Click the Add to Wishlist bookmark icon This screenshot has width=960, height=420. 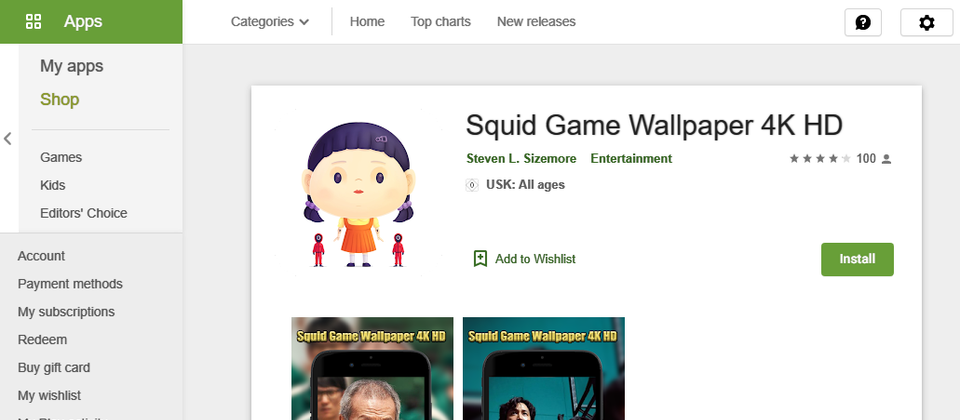[x=481, y=258]
